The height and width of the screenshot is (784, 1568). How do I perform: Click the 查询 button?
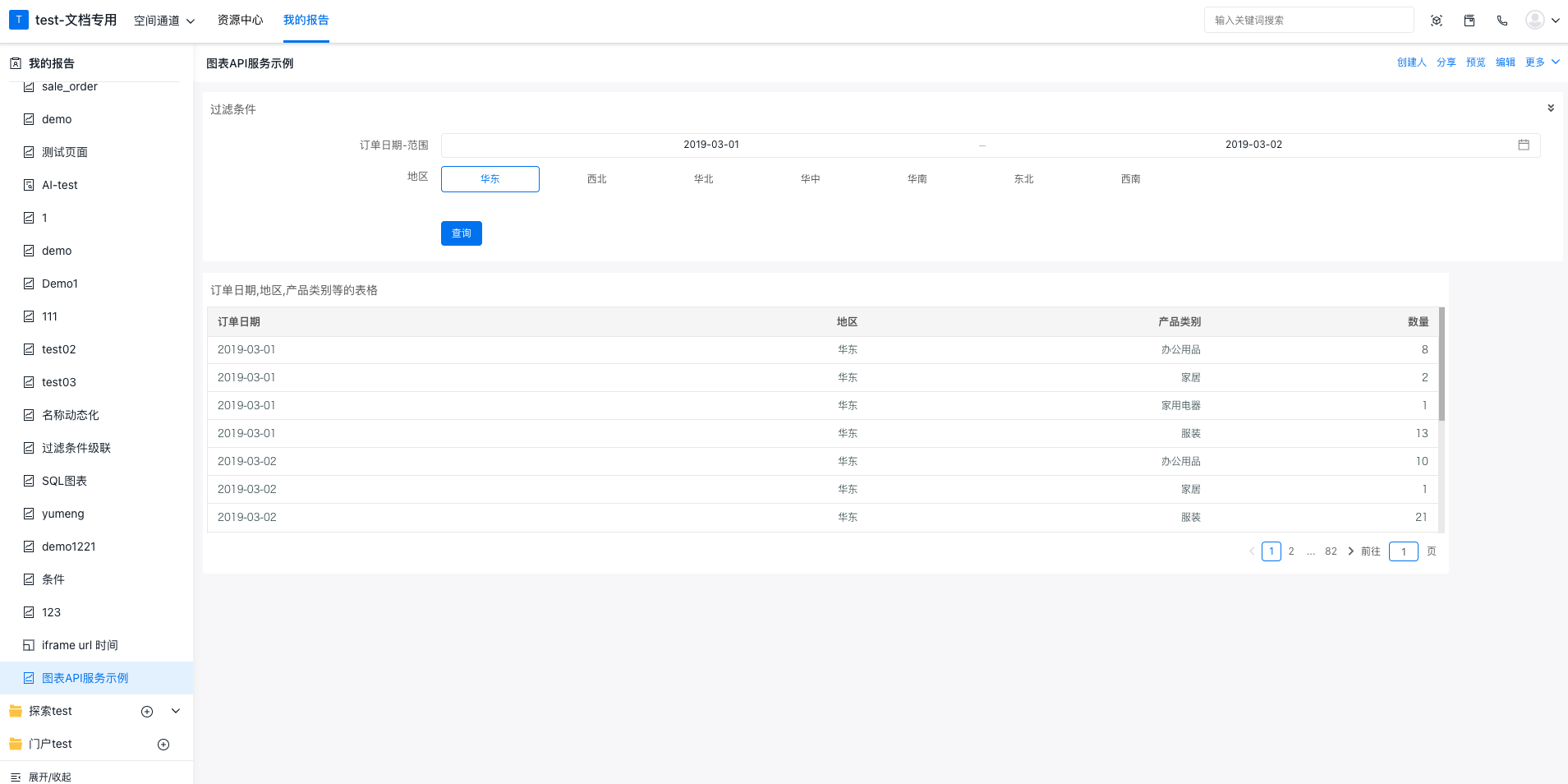pos(462,233)
